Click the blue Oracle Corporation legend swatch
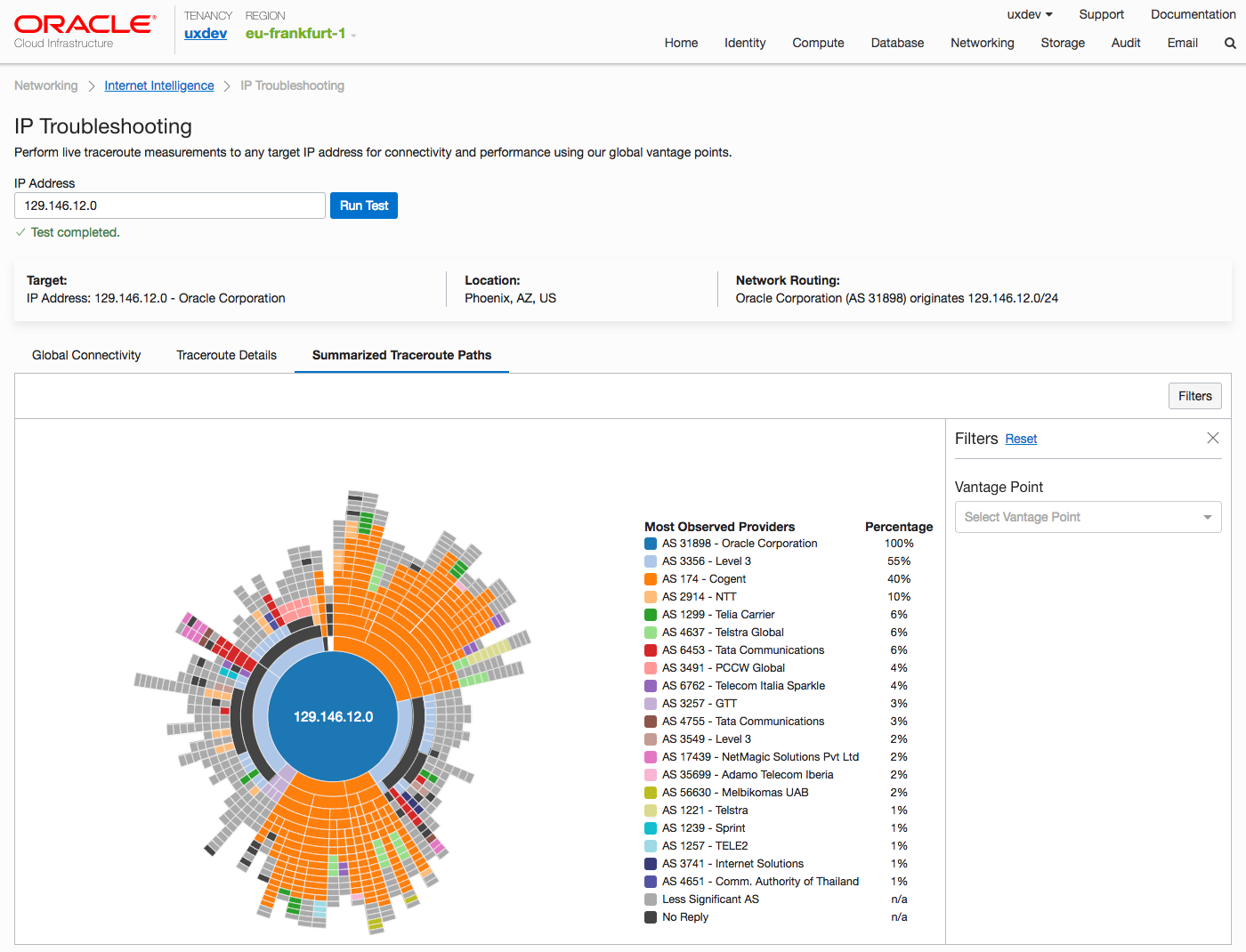This screenshot has width=1246, height=952. (651, 544)
